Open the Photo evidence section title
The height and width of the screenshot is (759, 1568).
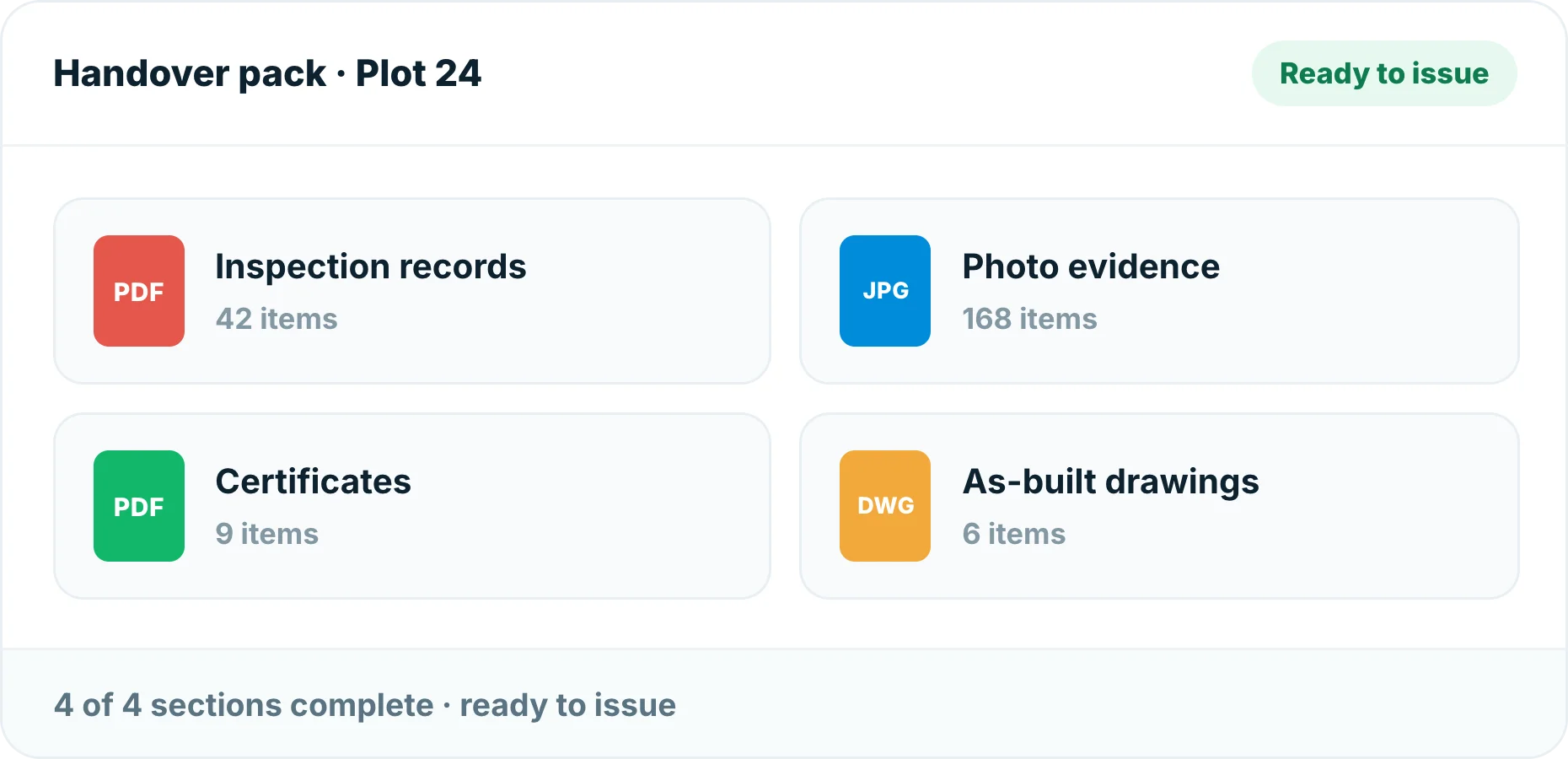pyautogui.click(x=1091, y=266)
